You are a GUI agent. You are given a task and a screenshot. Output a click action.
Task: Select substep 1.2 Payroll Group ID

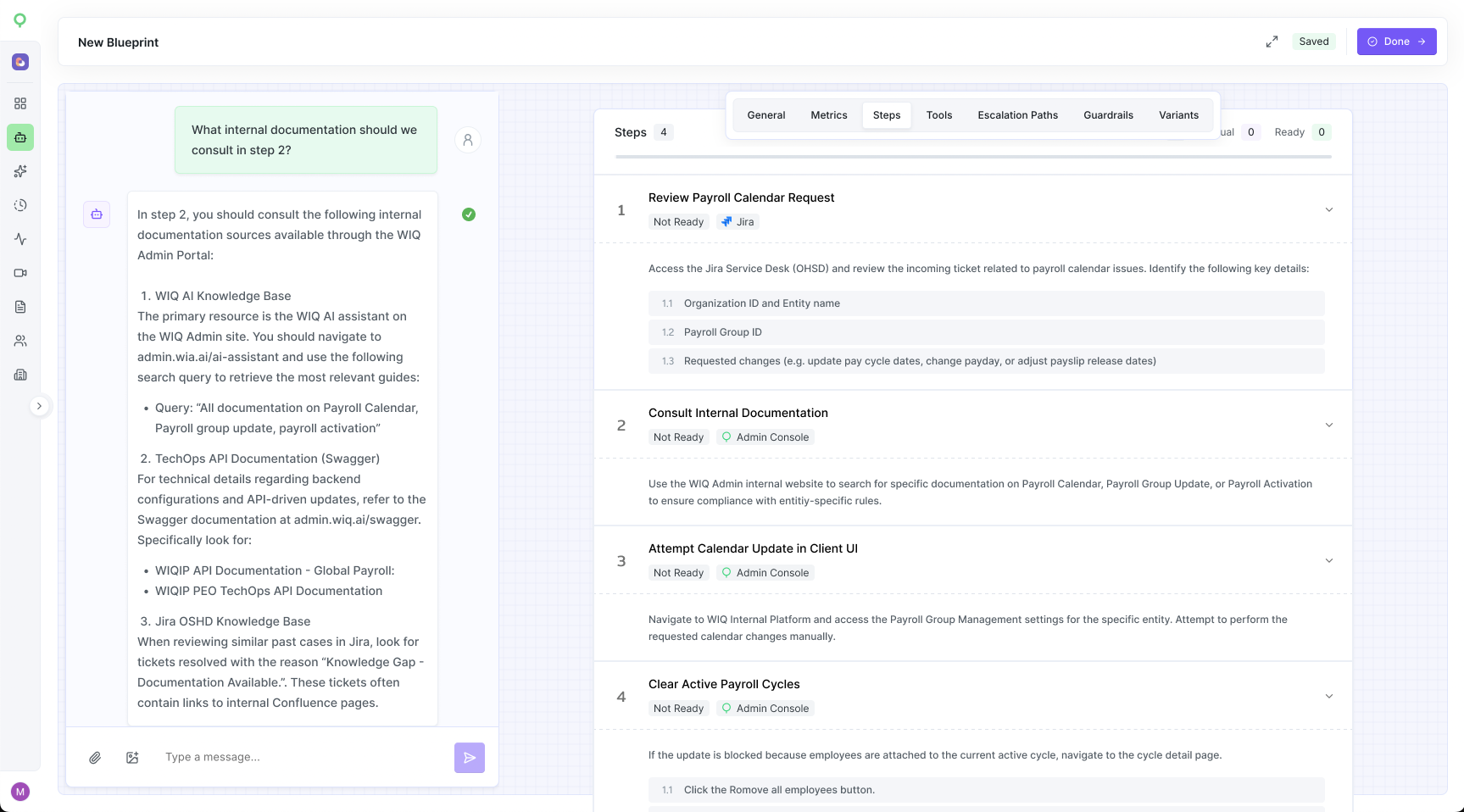pyautogui.click(x=987, y=332)
